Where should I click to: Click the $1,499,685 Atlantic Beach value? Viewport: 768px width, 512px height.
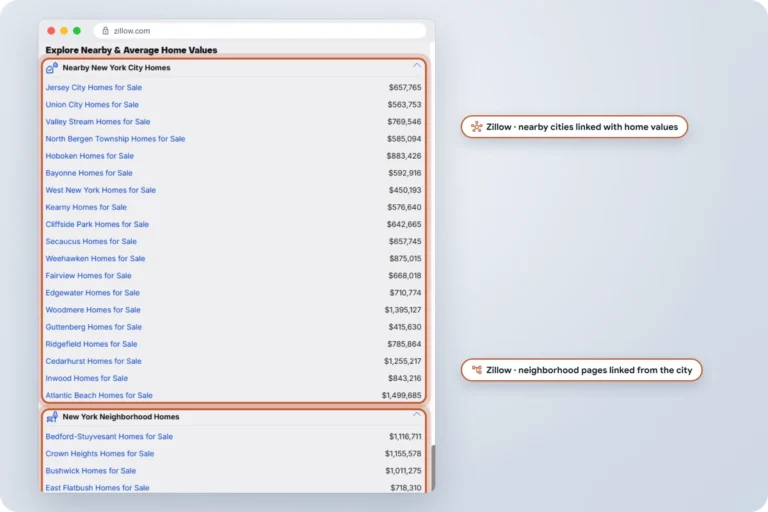click(402, 395)
